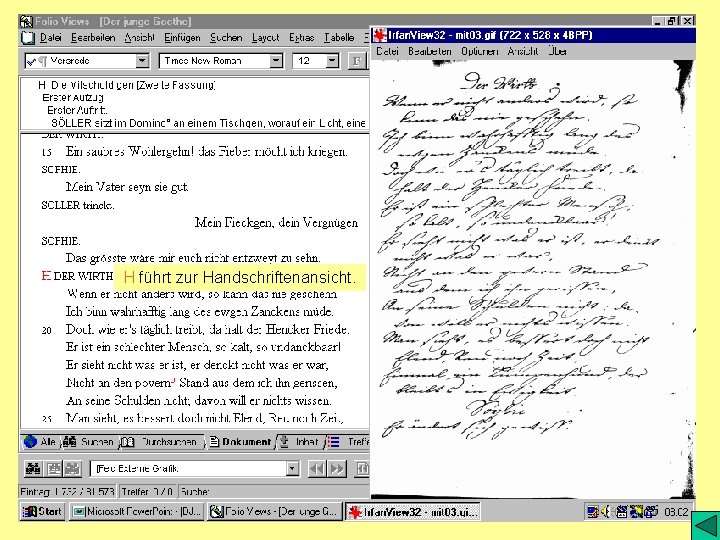Click the Folio Views document icon beside Datei
This screenshot has height=540, width=720.
point(28,38)
